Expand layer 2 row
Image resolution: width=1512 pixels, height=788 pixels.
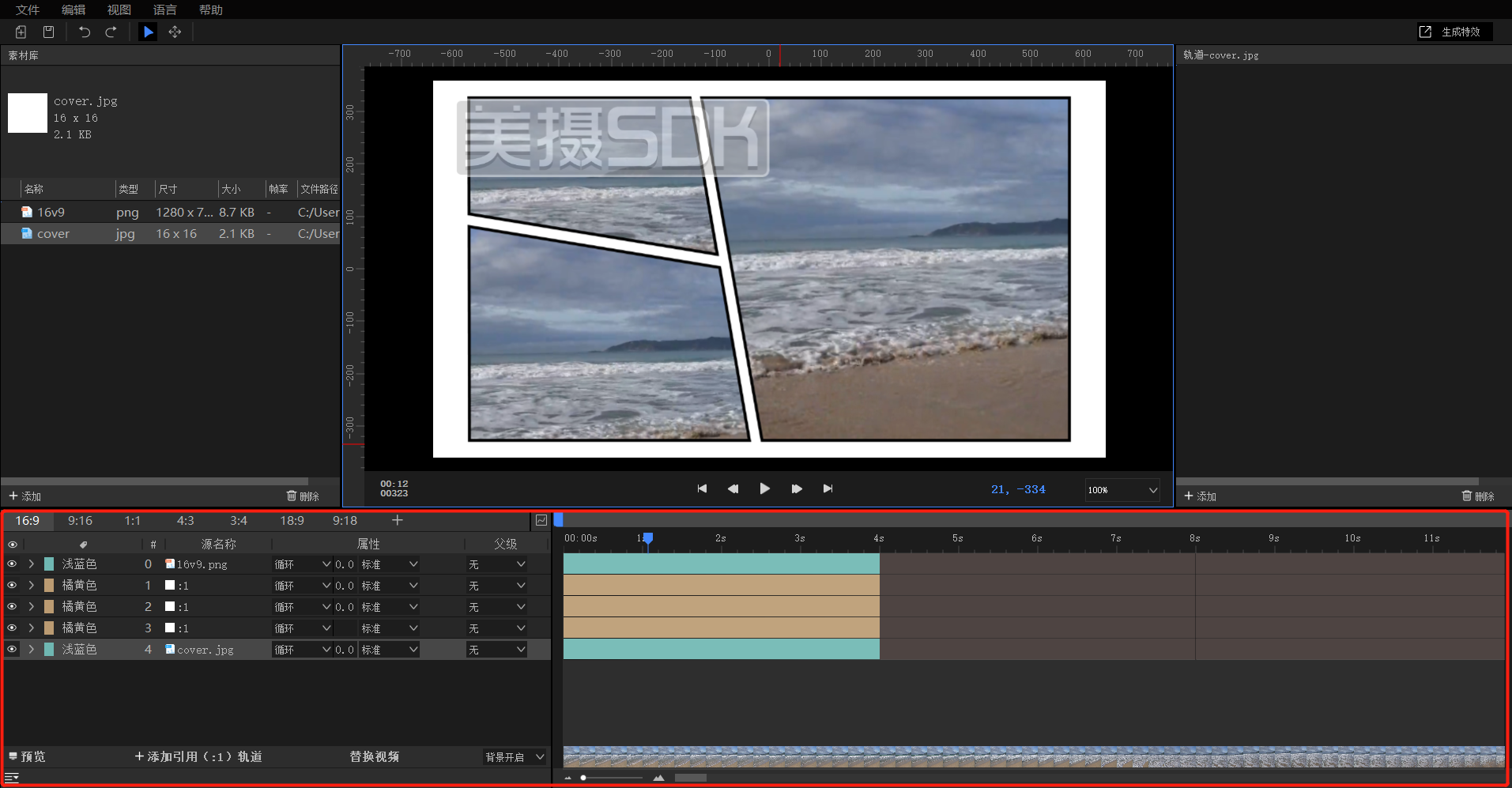pyautogui.click(x=31, y=606)
